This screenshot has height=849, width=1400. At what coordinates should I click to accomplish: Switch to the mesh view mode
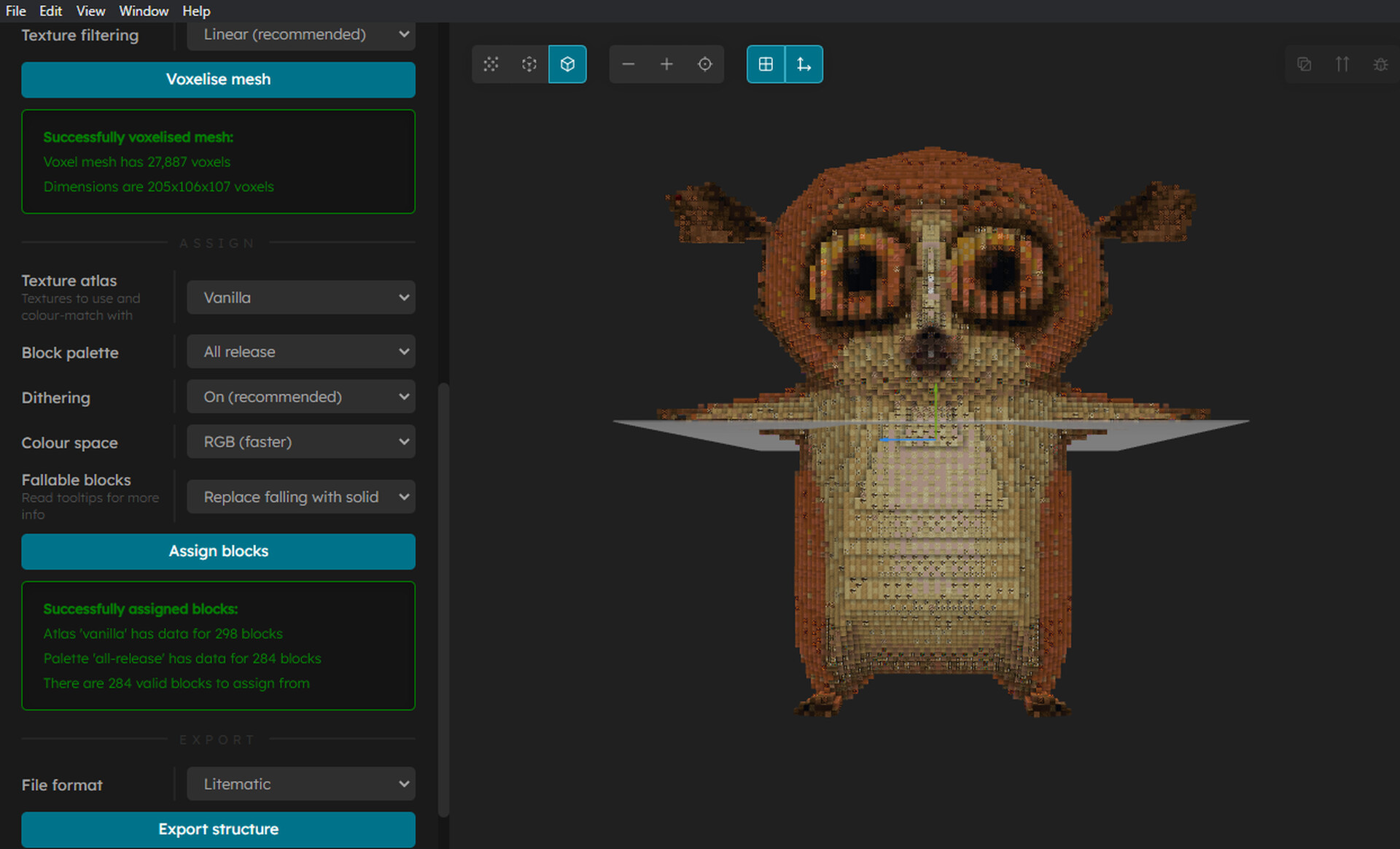point(490,64)
